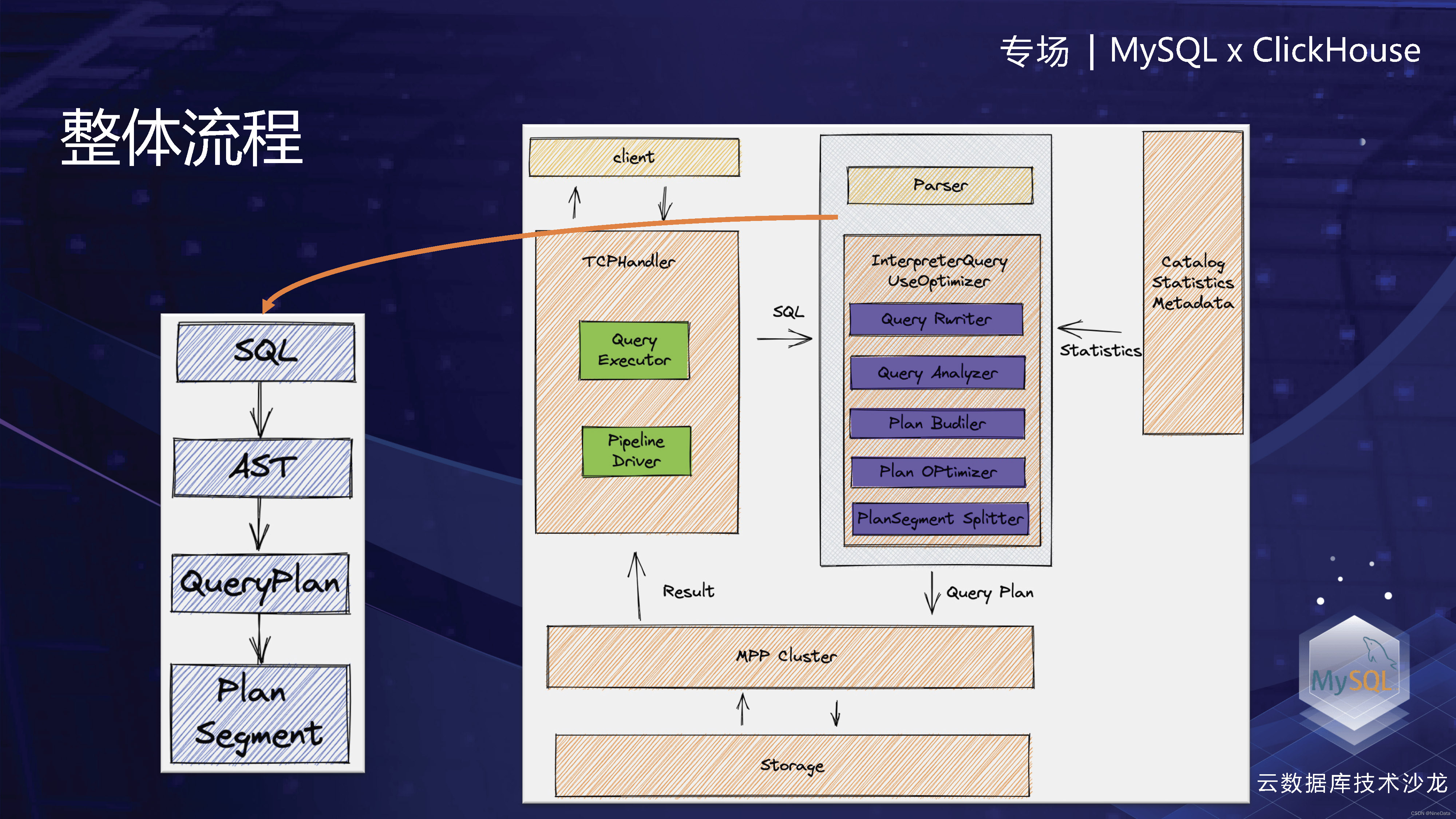
Task: Click the green Pipeline Driver block
Action: 636,451
